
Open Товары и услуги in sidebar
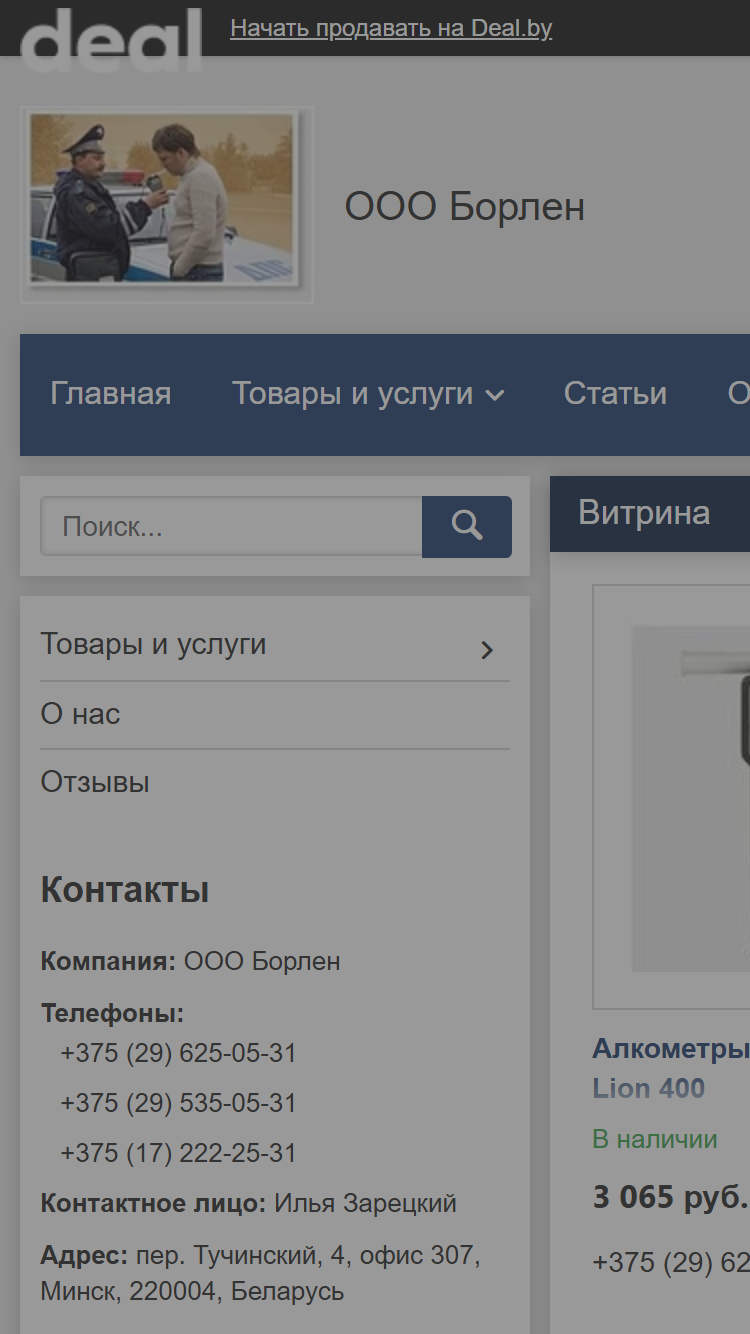154,644
